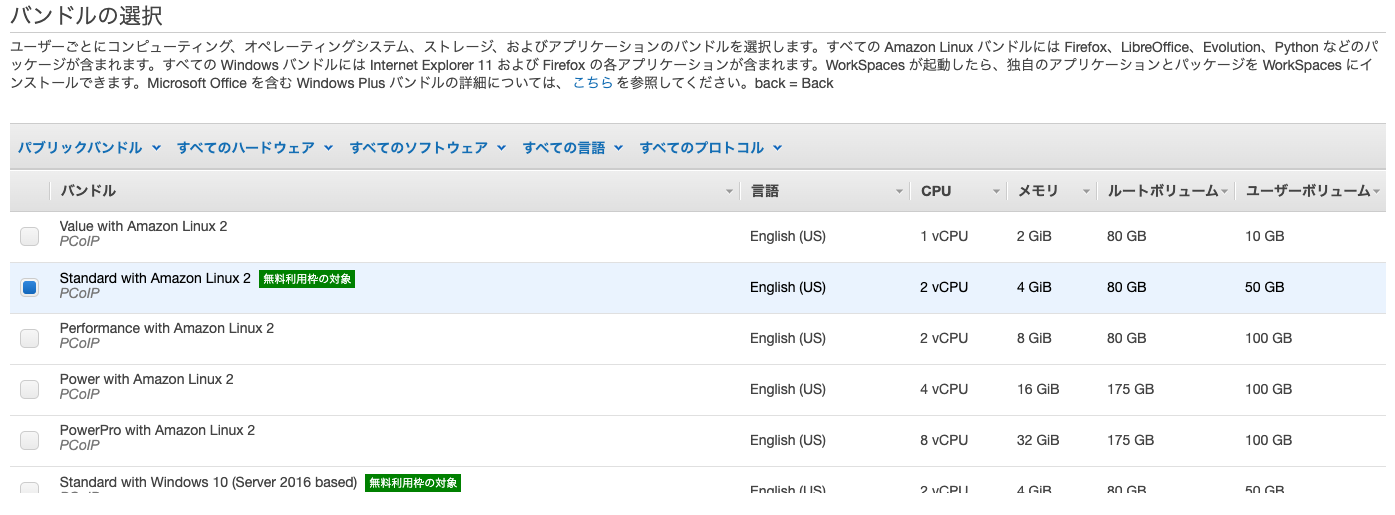Click the 1 vCPU cell

click(x=944, y=236)
